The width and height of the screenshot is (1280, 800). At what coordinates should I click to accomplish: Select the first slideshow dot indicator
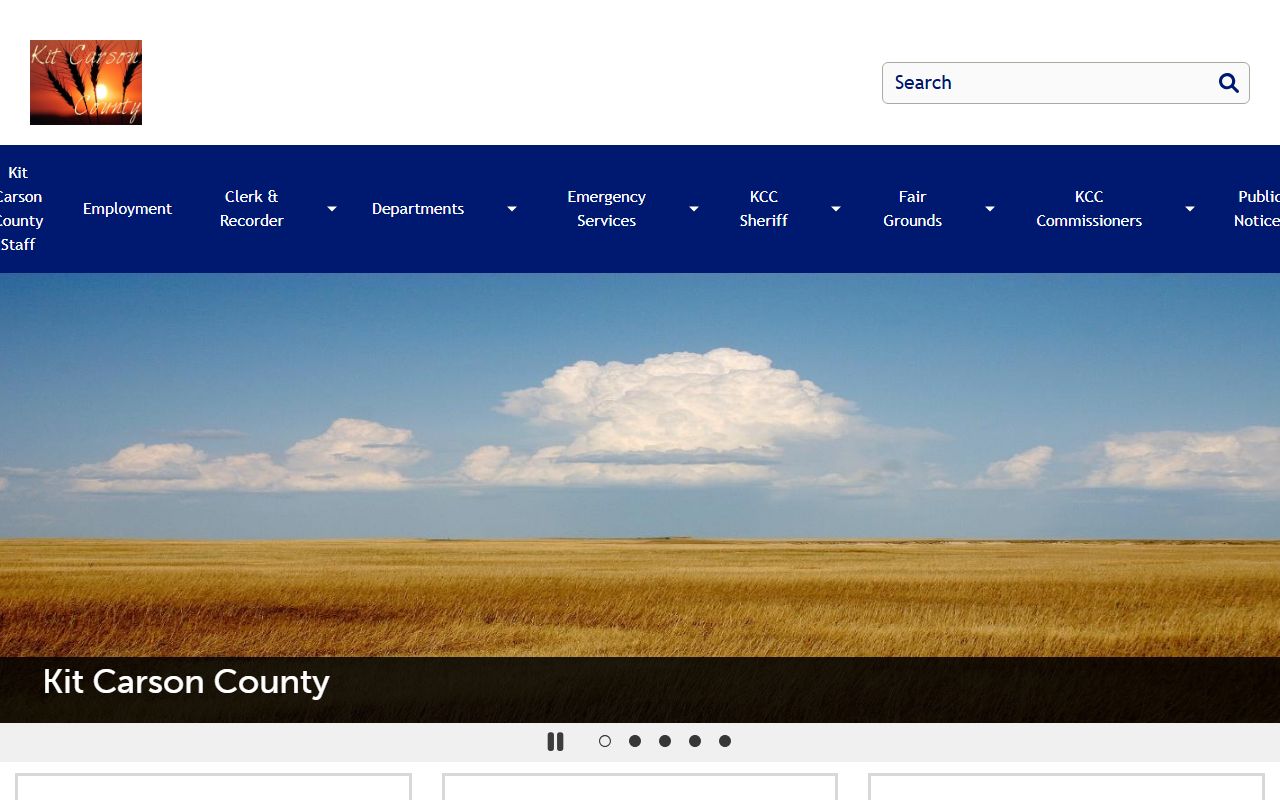point(605,741)
